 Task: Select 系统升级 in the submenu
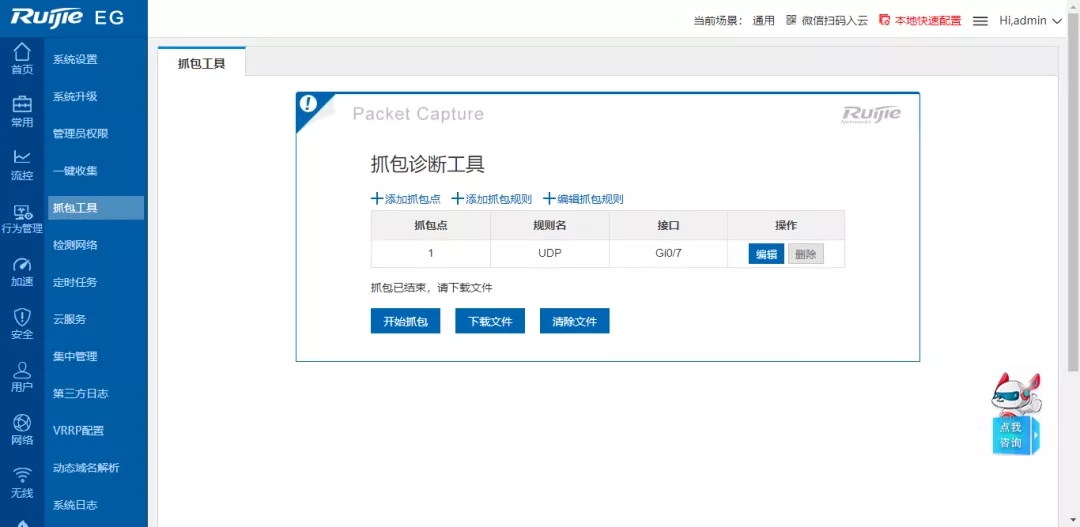click(75, 97)
